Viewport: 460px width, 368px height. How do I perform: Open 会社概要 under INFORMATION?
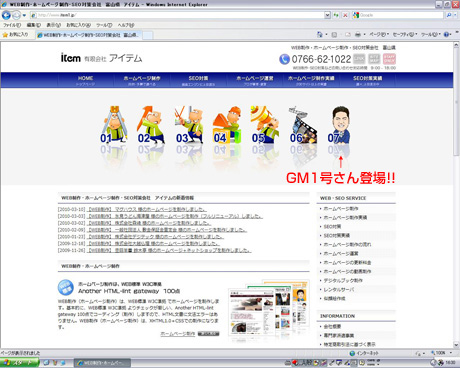(x=332, y=326)
